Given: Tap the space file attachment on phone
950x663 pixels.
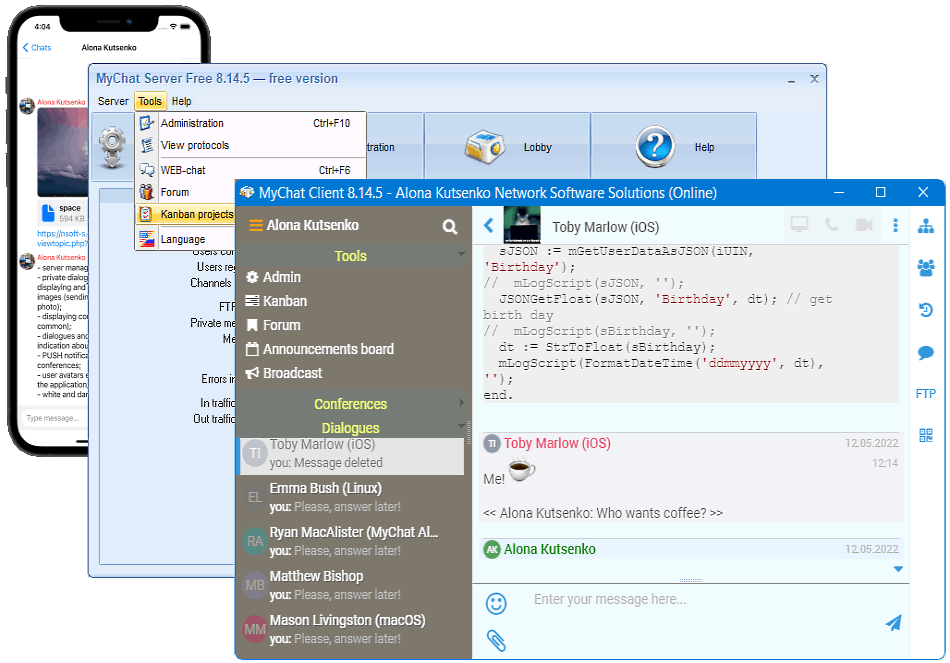Looking at the screenshot, I should tap(64, 213).
